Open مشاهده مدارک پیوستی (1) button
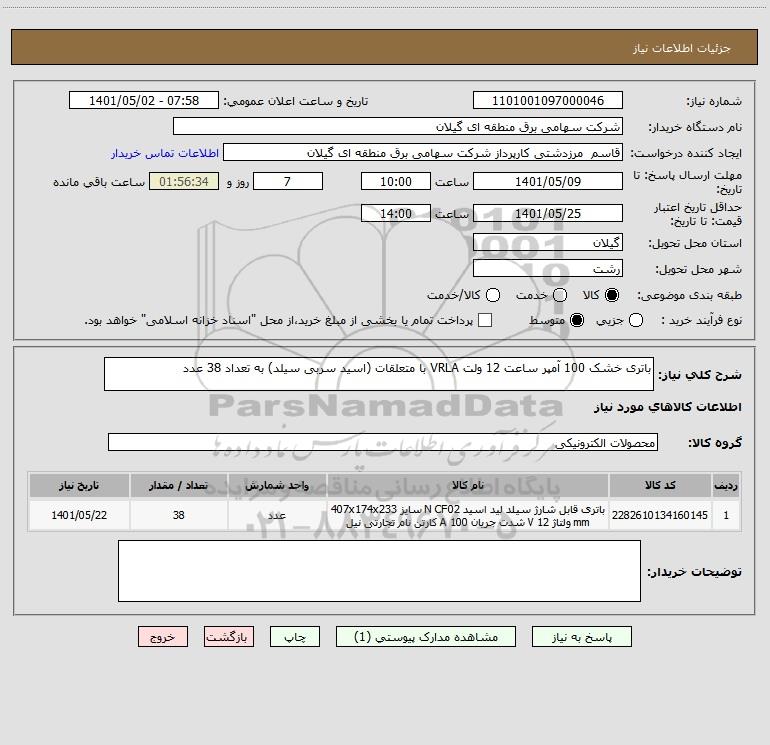Viewport: 770px width, 745px height. coord(426,636)
